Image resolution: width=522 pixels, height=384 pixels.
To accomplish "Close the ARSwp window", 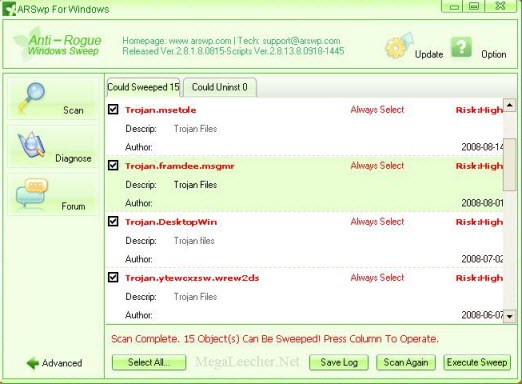I will pos(500,6).
